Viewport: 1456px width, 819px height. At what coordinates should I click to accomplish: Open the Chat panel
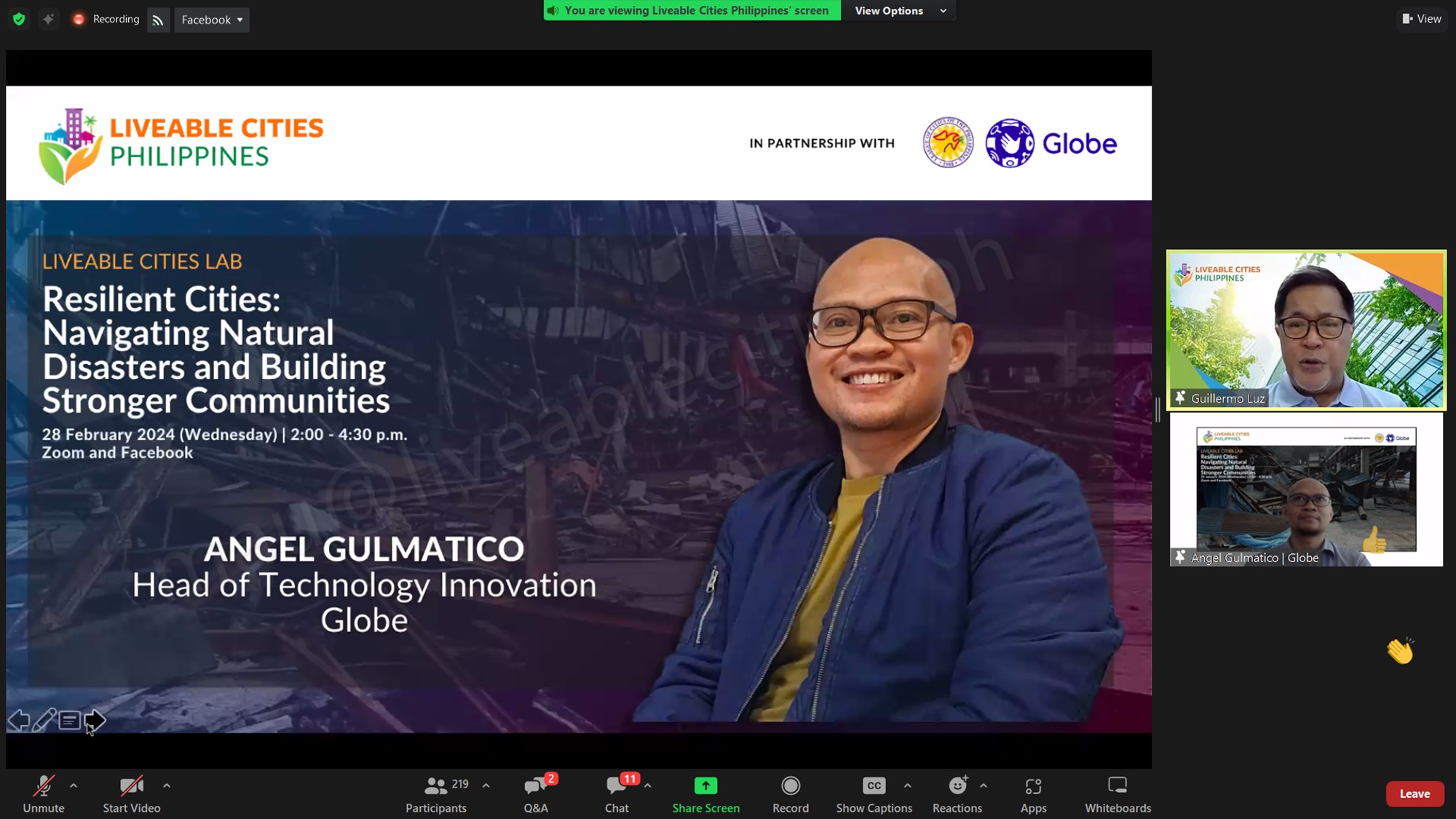617,794
